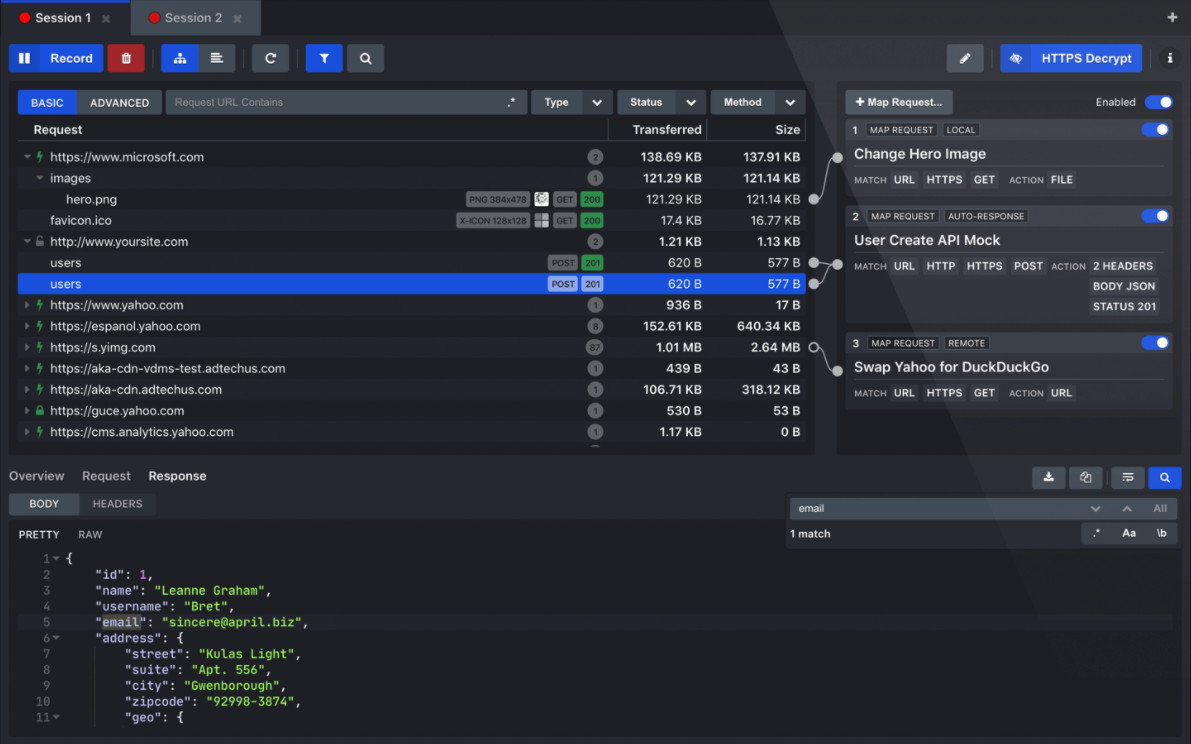The height and width of the screenshot is (744, 1191).
Task: Expand the espanol.yahoo.com node
Action: pyautogui.click(x=27, y=326)
